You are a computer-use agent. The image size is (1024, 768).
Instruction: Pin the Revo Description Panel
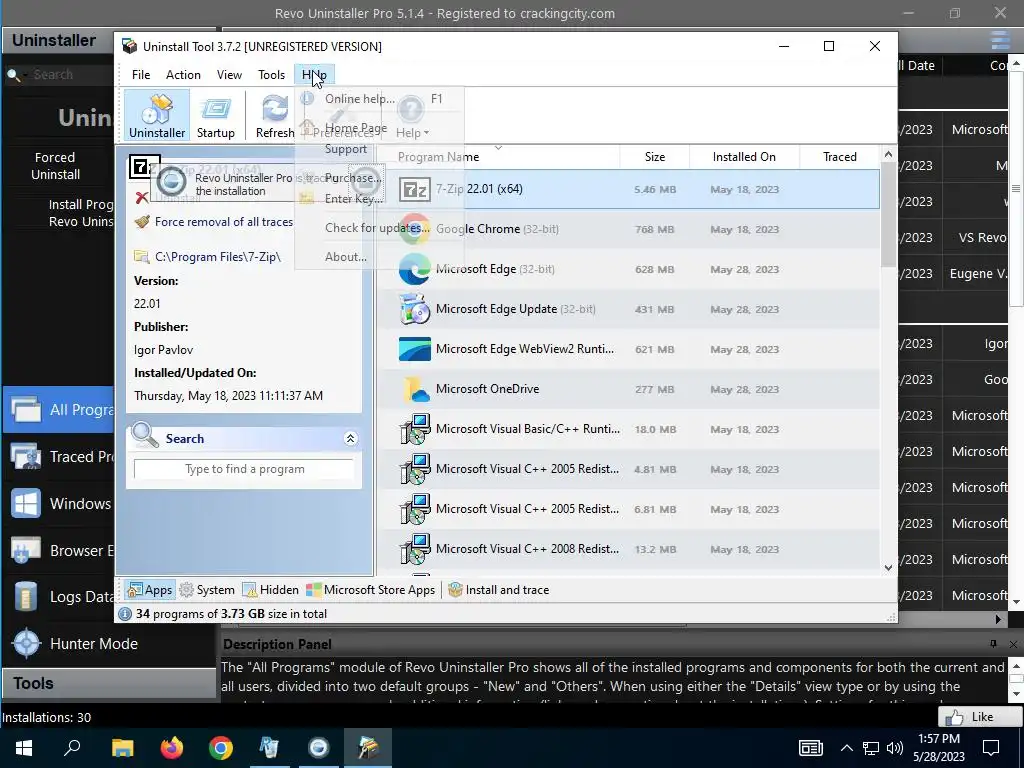coord(993,644)
